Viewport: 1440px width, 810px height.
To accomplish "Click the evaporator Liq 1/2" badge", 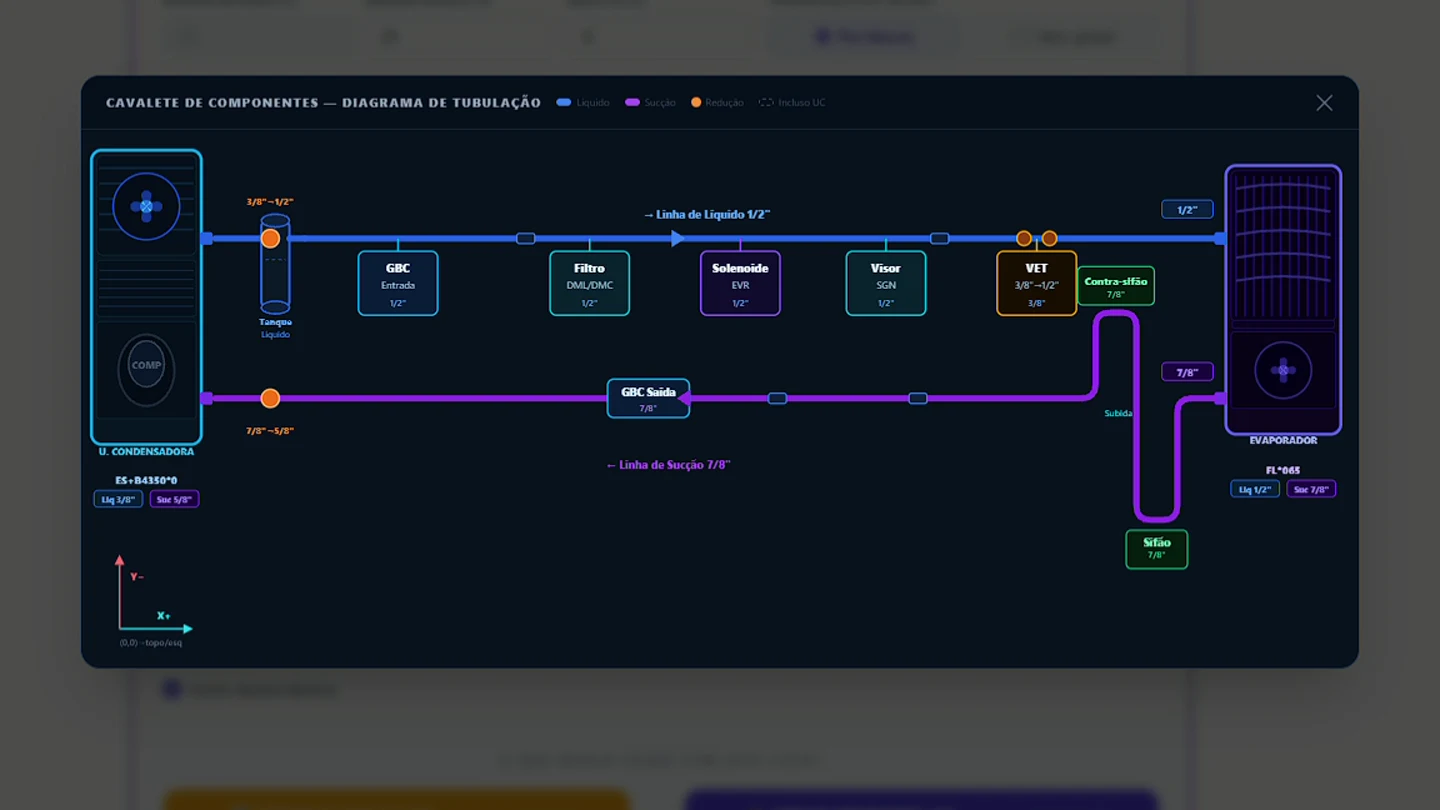I will (x=1254, y=489).
